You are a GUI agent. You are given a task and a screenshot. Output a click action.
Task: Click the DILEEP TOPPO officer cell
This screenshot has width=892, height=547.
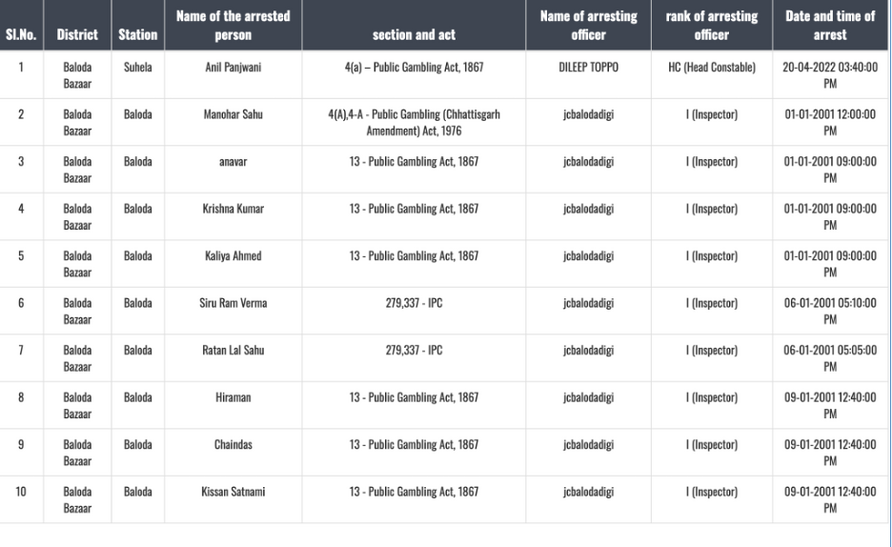[x=588, y=67]
